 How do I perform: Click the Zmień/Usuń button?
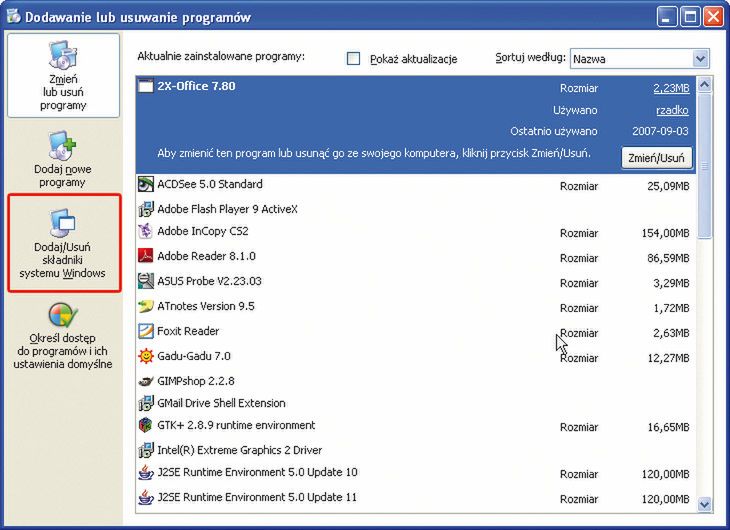(x=656, y=158)
